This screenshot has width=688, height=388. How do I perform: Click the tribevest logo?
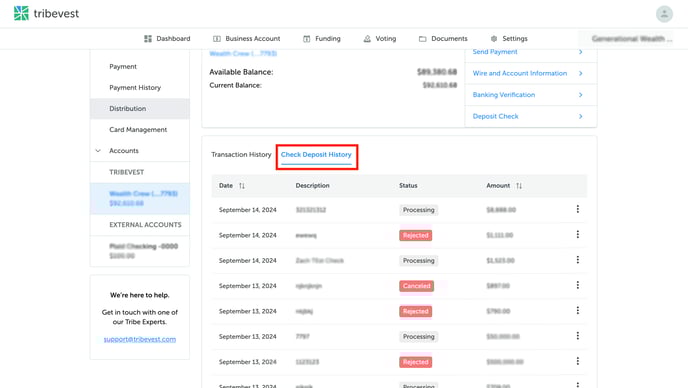coord(46,13)
